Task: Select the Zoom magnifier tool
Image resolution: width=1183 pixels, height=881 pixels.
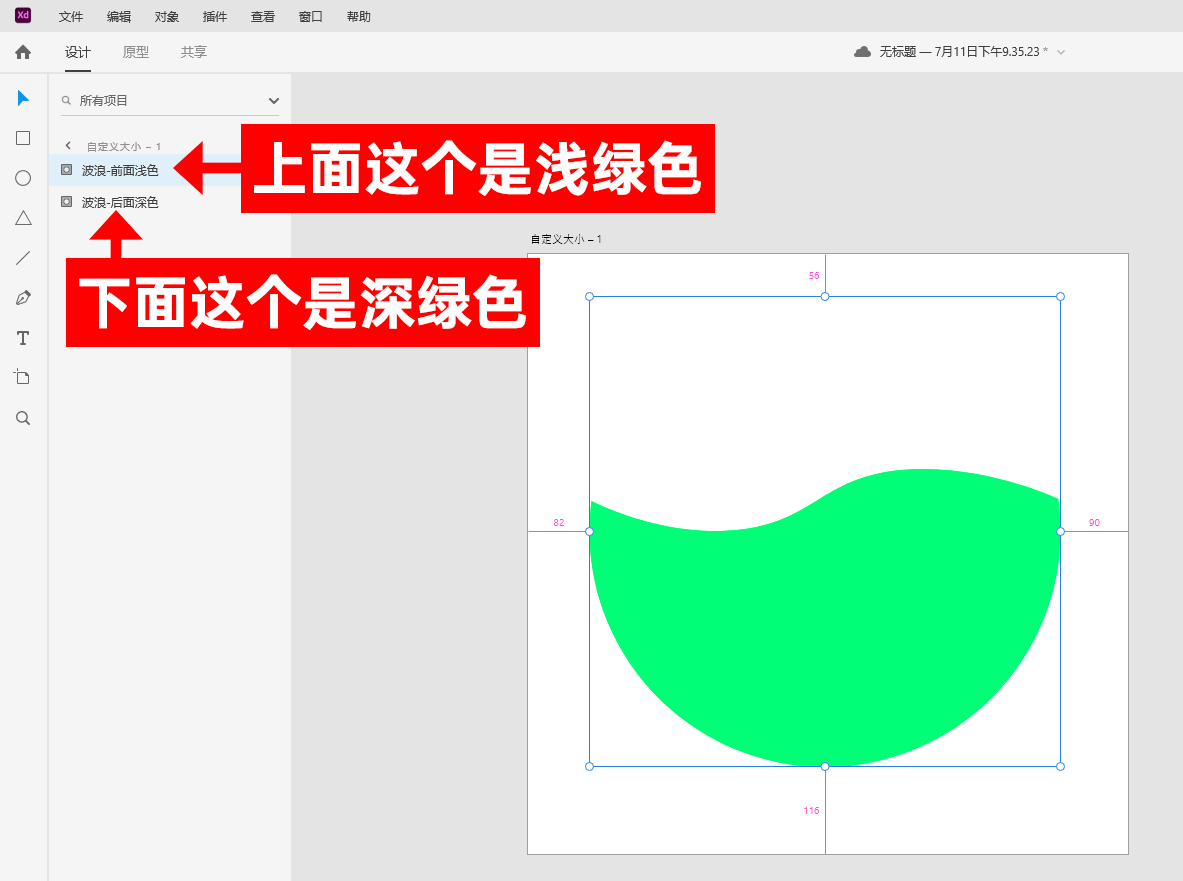Action: coord(23,418)
